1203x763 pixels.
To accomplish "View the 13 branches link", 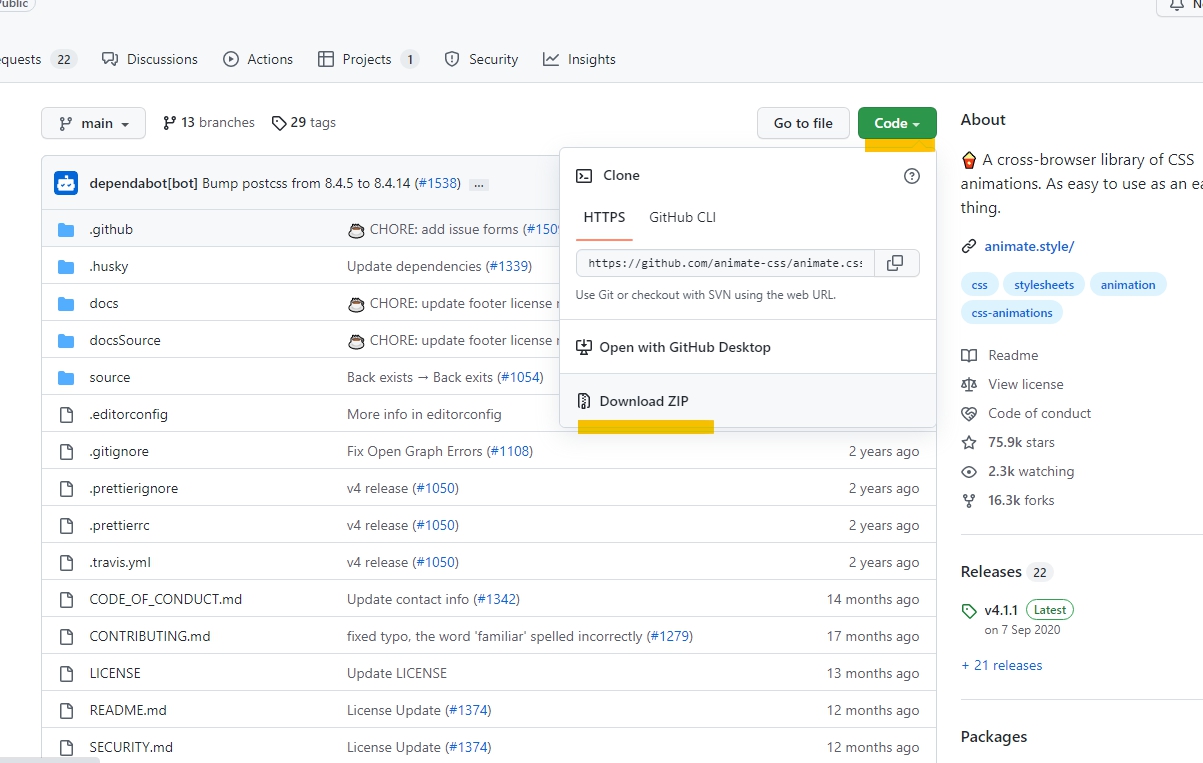I will (208, 122).
